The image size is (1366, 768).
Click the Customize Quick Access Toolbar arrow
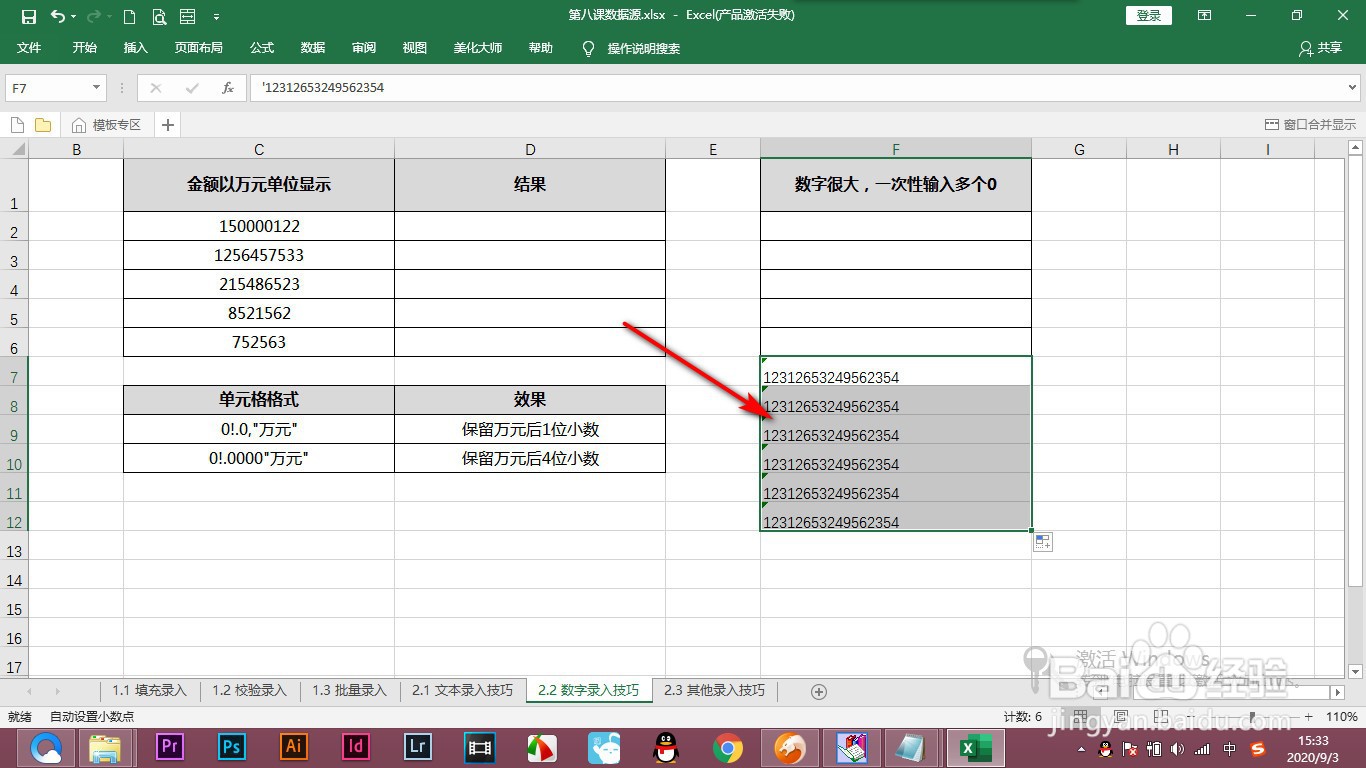point(216,17)
